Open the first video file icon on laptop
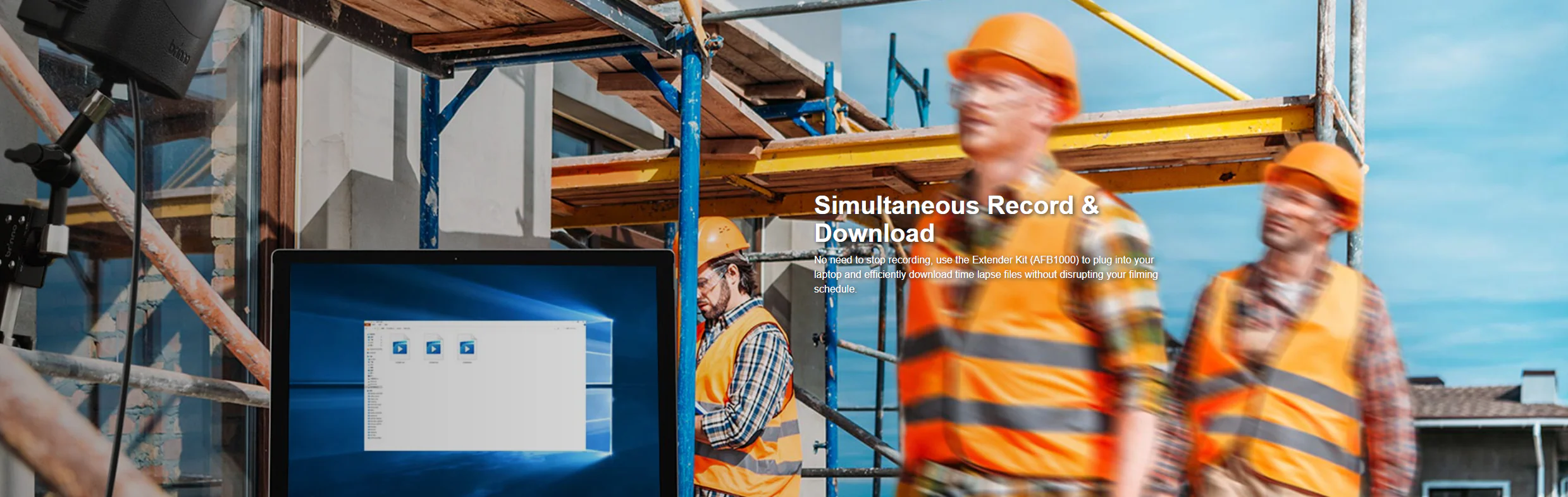Screen dimensions: 1568x497 pyautogui.click(x=400, y=348)
